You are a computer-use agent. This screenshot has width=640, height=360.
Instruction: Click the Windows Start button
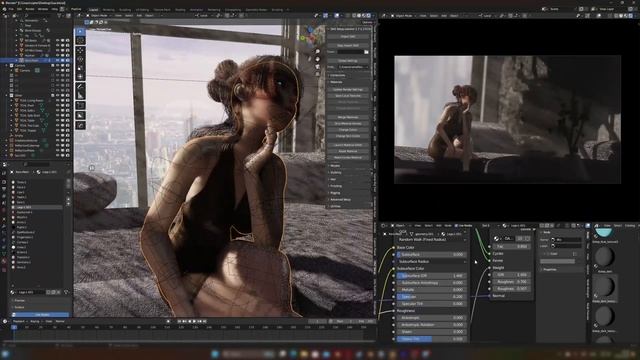coord(215,353)
